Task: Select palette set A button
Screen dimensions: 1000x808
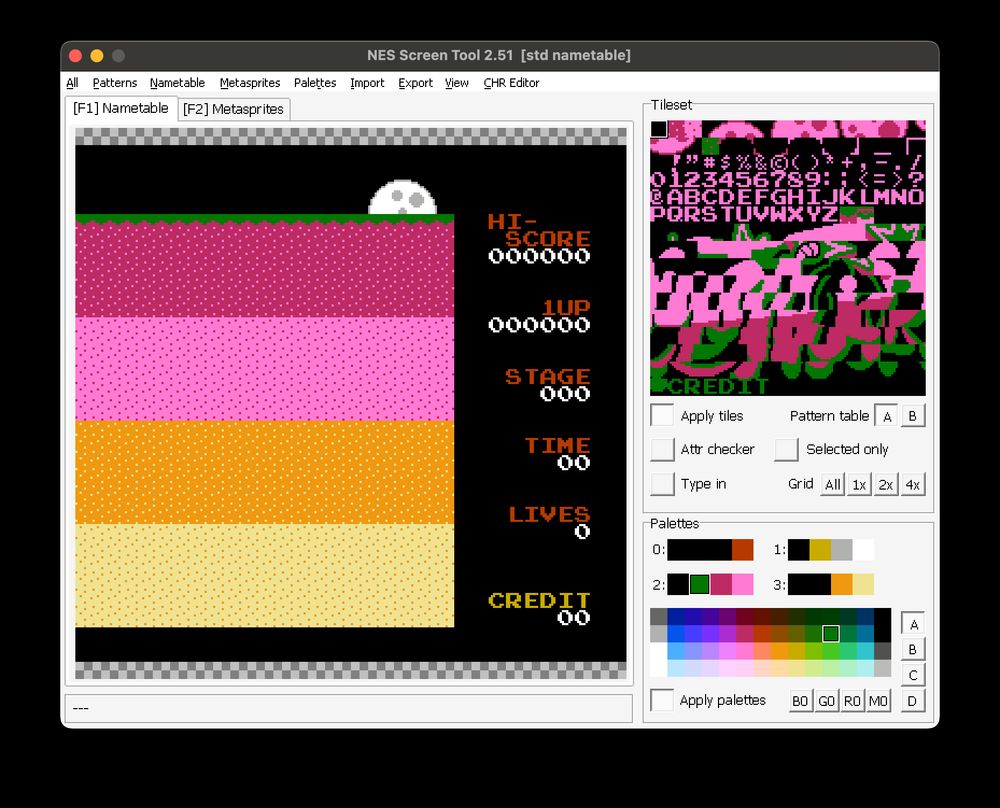Action: 913,624
